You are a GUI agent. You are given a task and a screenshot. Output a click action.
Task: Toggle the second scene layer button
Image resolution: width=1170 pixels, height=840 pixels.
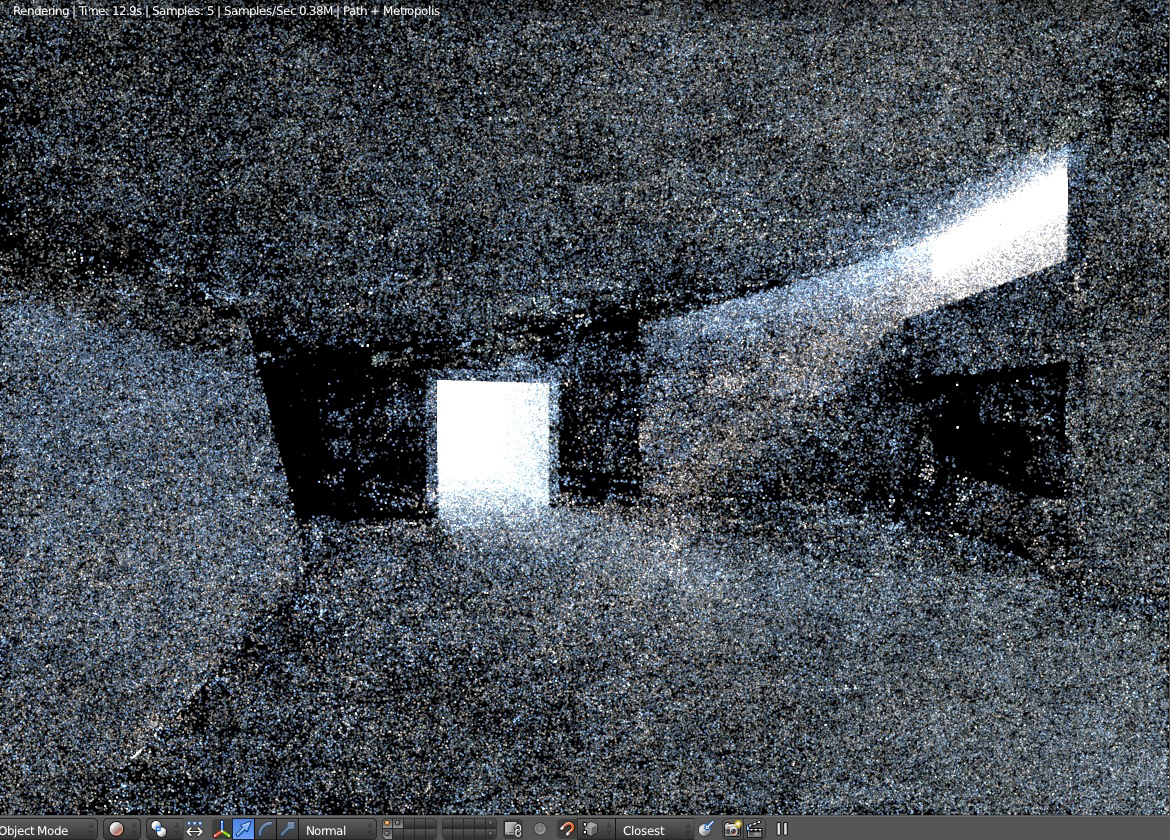(x=398, y=824)
